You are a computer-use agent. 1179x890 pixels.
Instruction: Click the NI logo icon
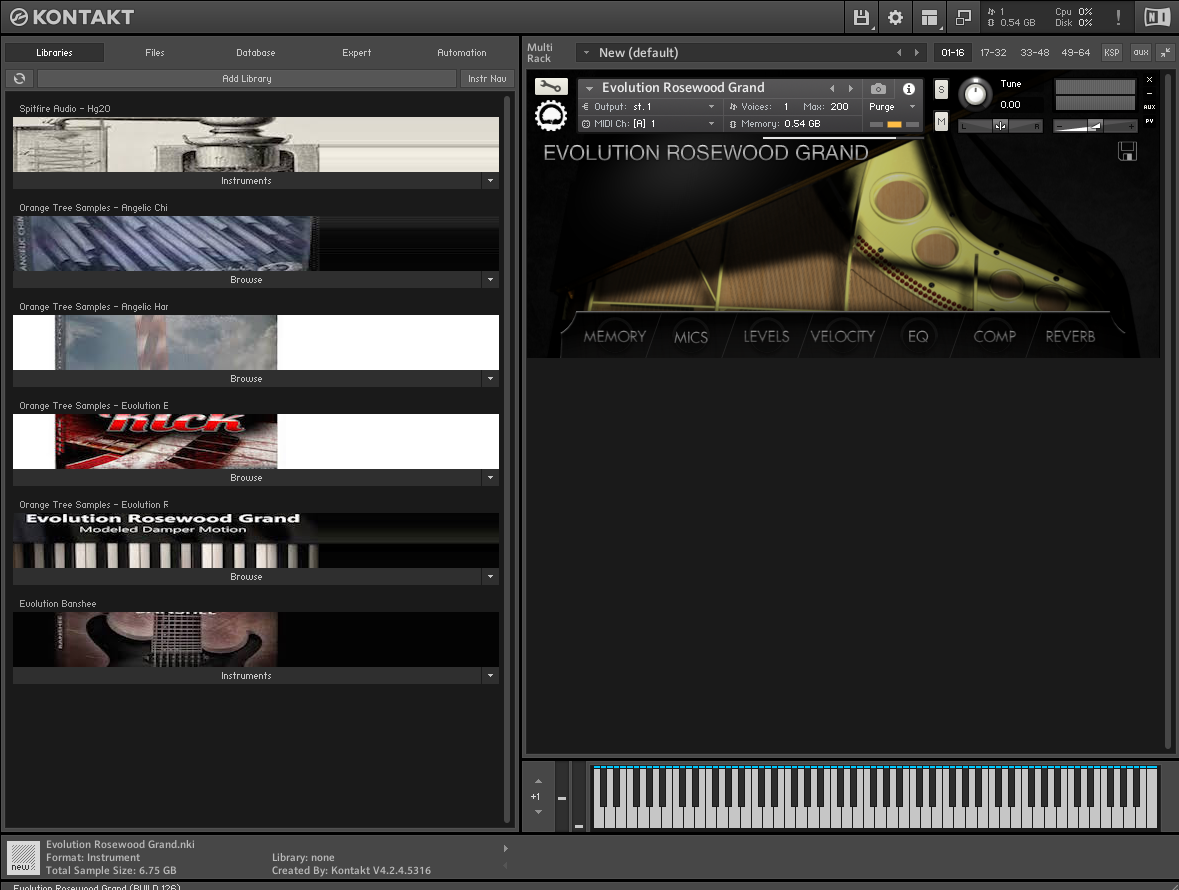(x=1156, y=17)
